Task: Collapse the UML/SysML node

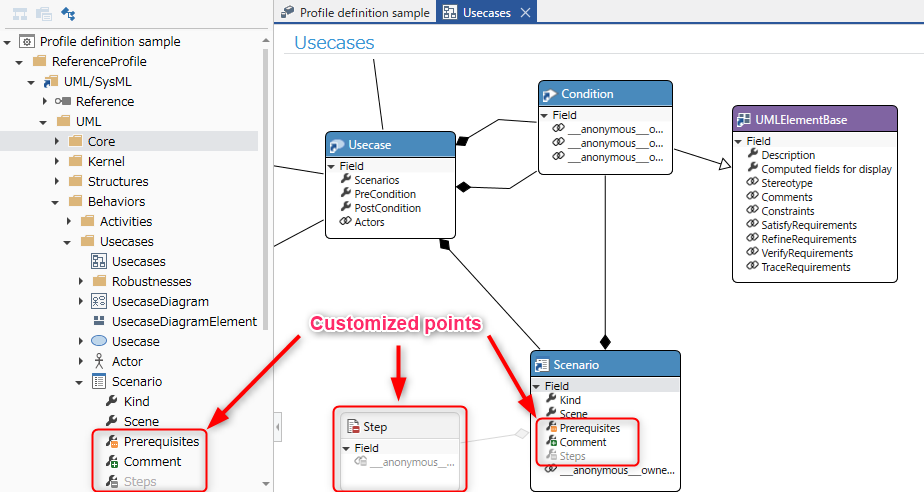Action: [31, 82]
